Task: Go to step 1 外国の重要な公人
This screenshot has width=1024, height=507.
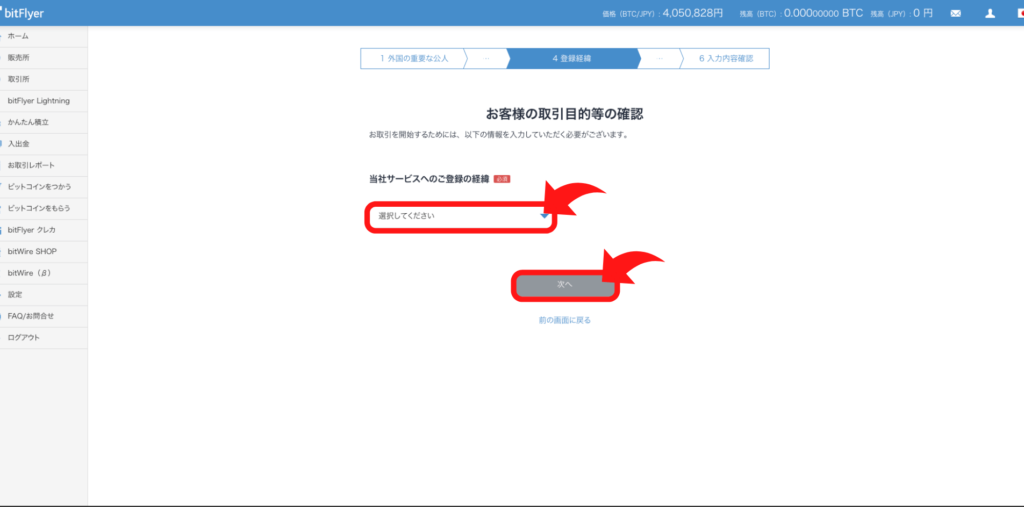Action: [x=414, y=58]
